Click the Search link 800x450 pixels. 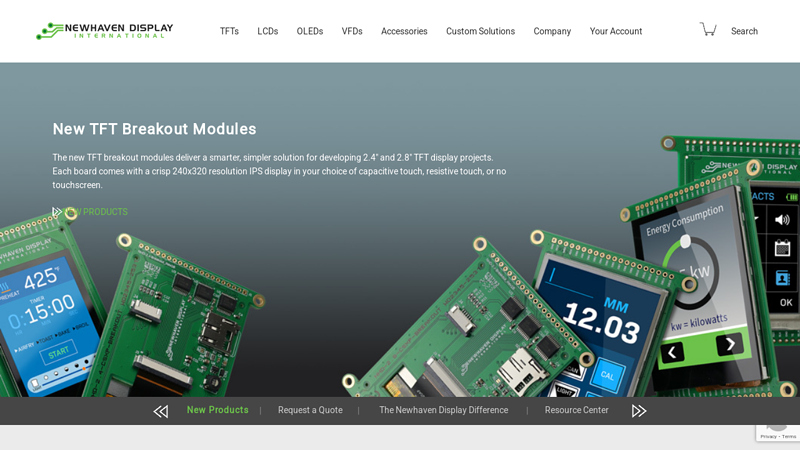coord(744,31)
